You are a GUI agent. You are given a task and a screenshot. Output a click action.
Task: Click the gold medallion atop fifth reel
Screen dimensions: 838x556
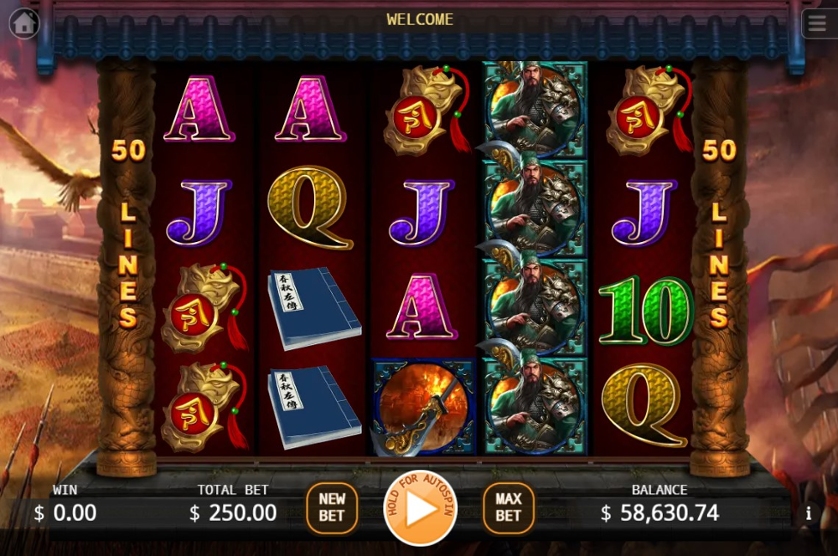pos(648,110)
